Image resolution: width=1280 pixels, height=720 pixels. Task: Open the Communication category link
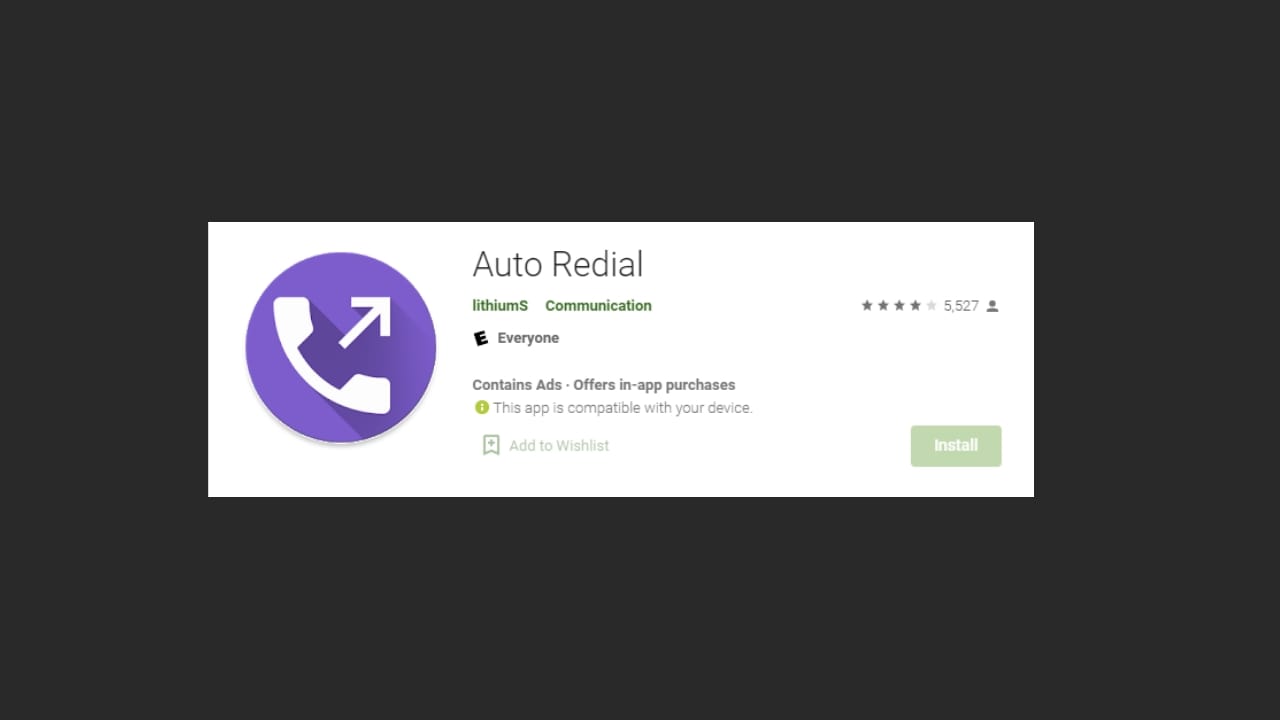tap(598, 306)
